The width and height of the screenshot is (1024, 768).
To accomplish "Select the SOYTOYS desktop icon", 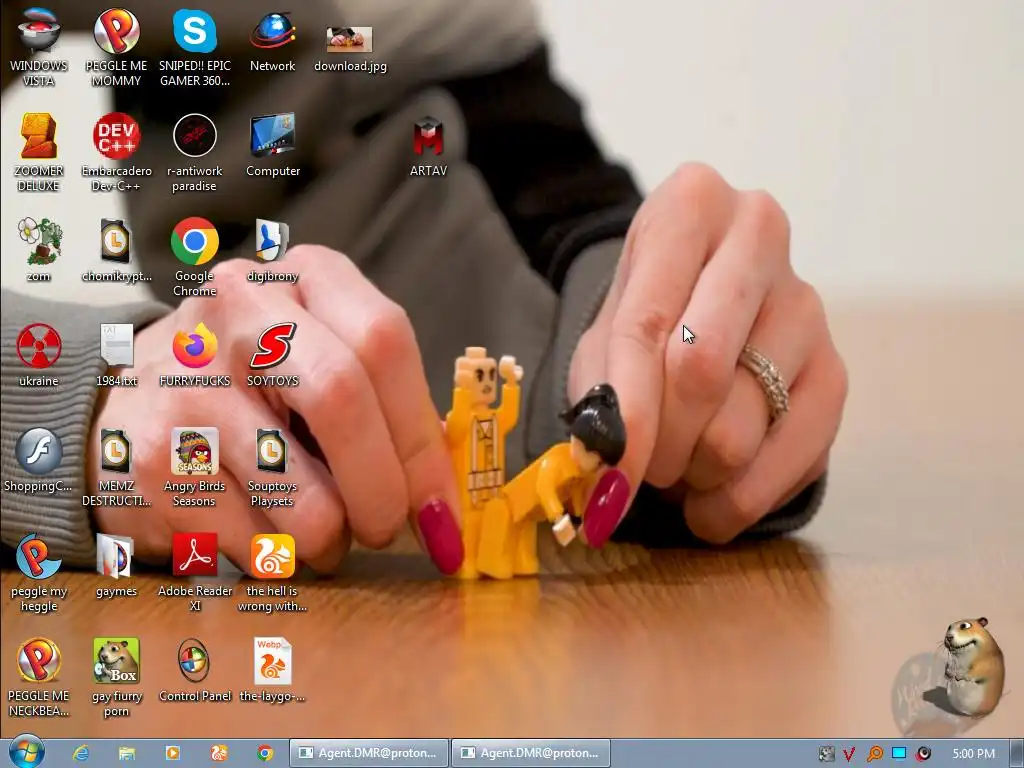I will [x=272, y=355].
